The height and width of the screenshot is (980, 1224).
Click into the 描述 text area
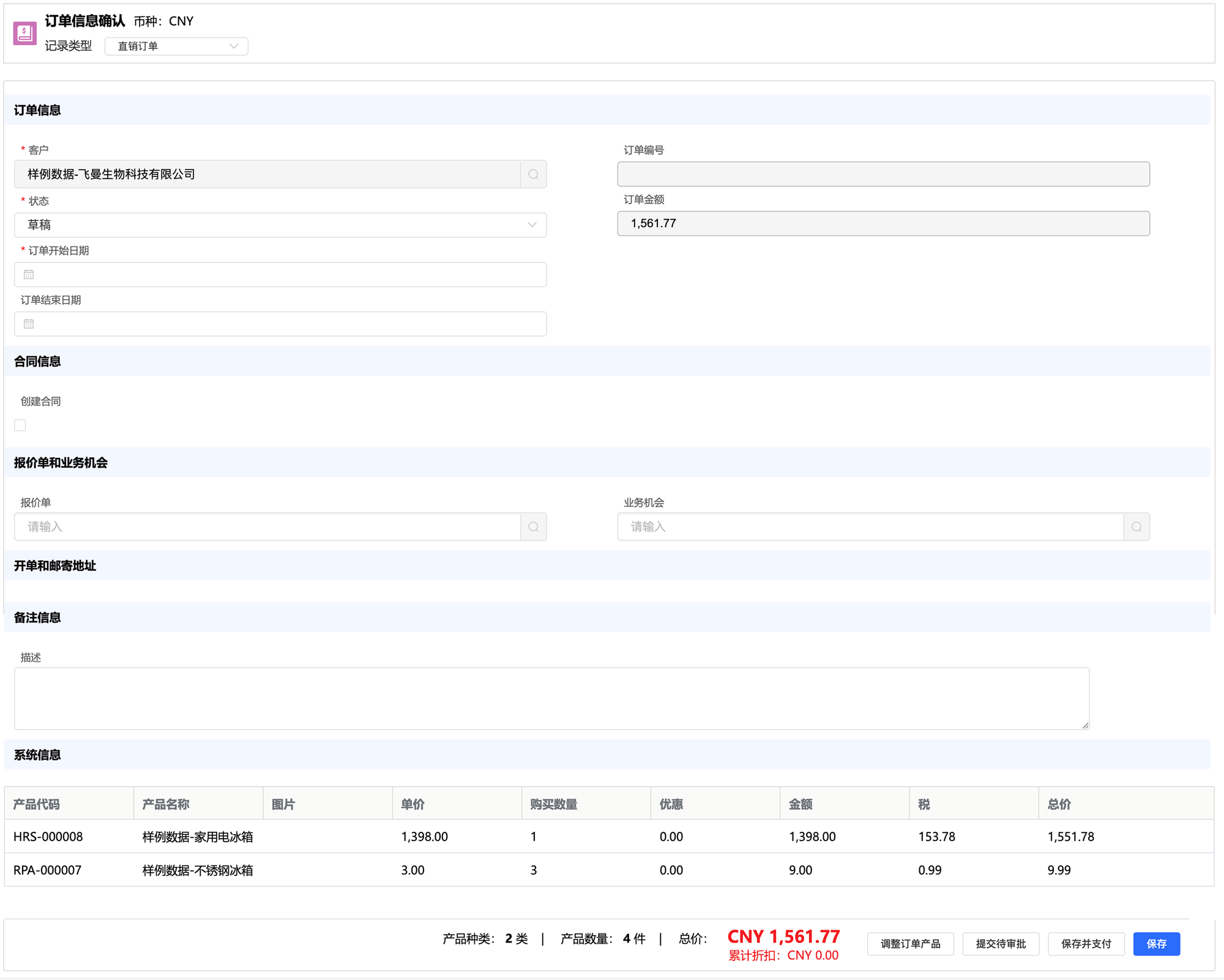coord(551,698)
